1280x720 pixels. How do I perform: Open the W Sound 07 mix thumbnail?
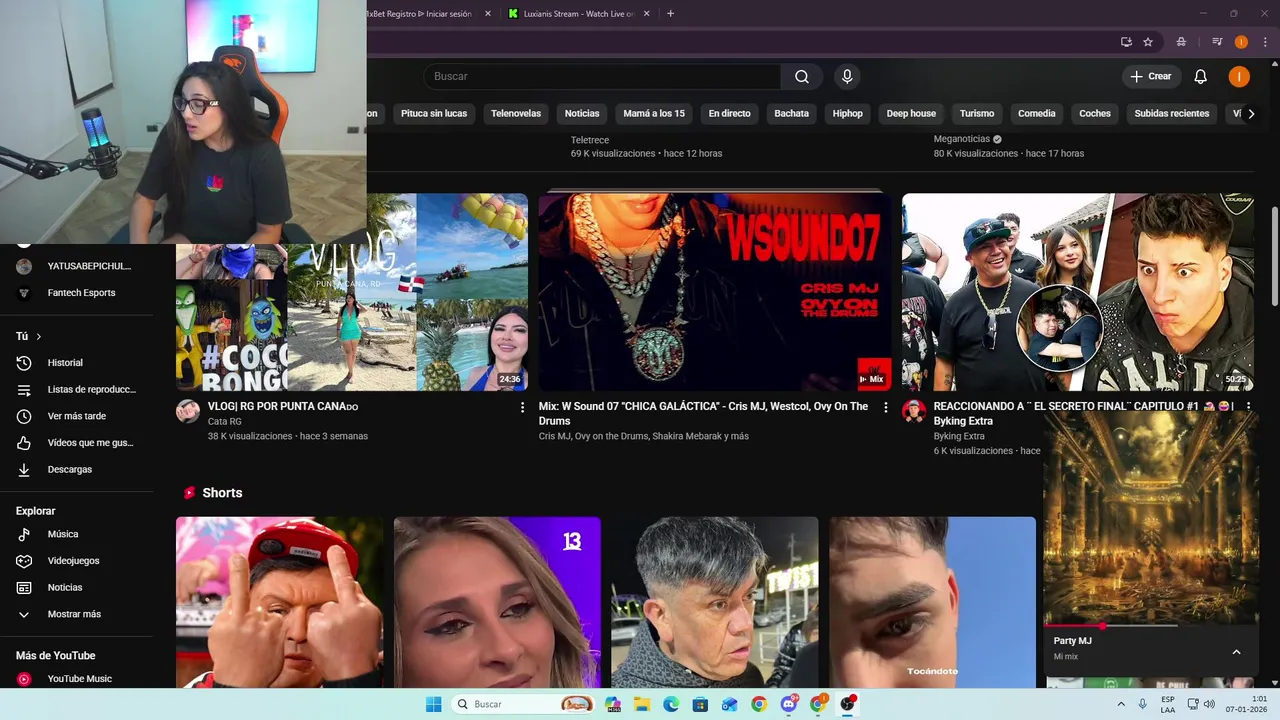point(715,291)
